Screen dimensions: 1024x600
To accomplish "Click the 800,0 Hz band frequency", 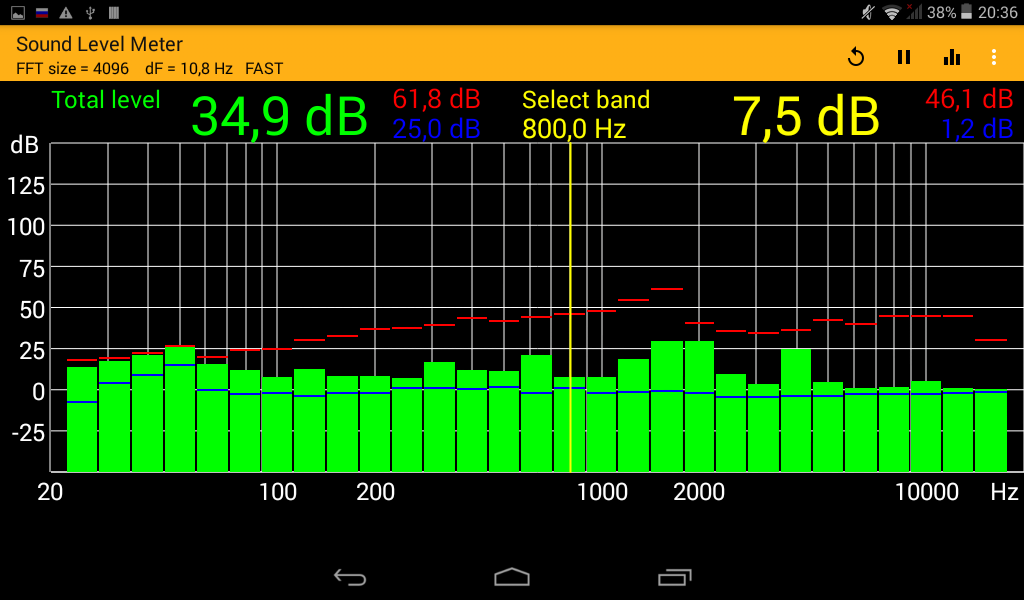I will coord(574,129).
